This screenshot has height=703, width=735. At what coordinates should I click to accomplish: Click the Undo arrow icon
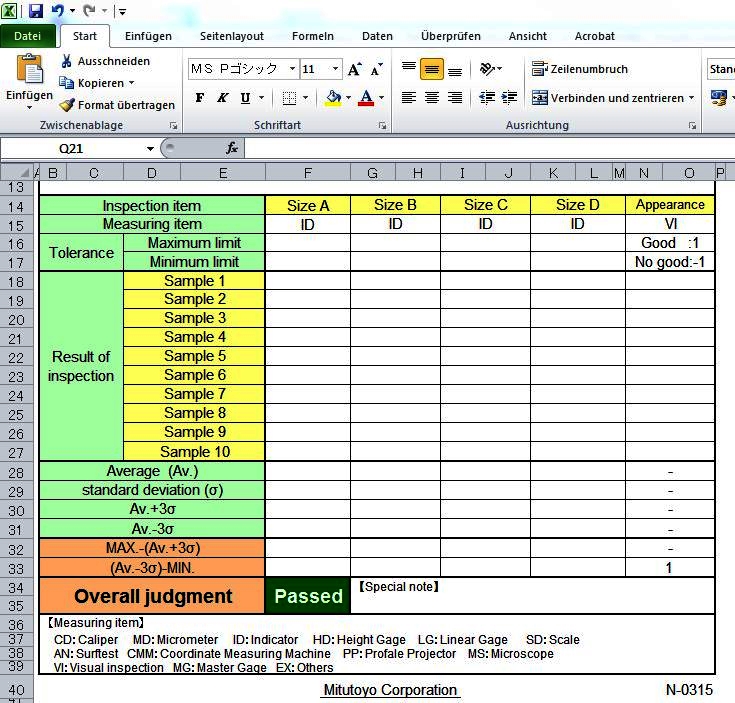58,10
